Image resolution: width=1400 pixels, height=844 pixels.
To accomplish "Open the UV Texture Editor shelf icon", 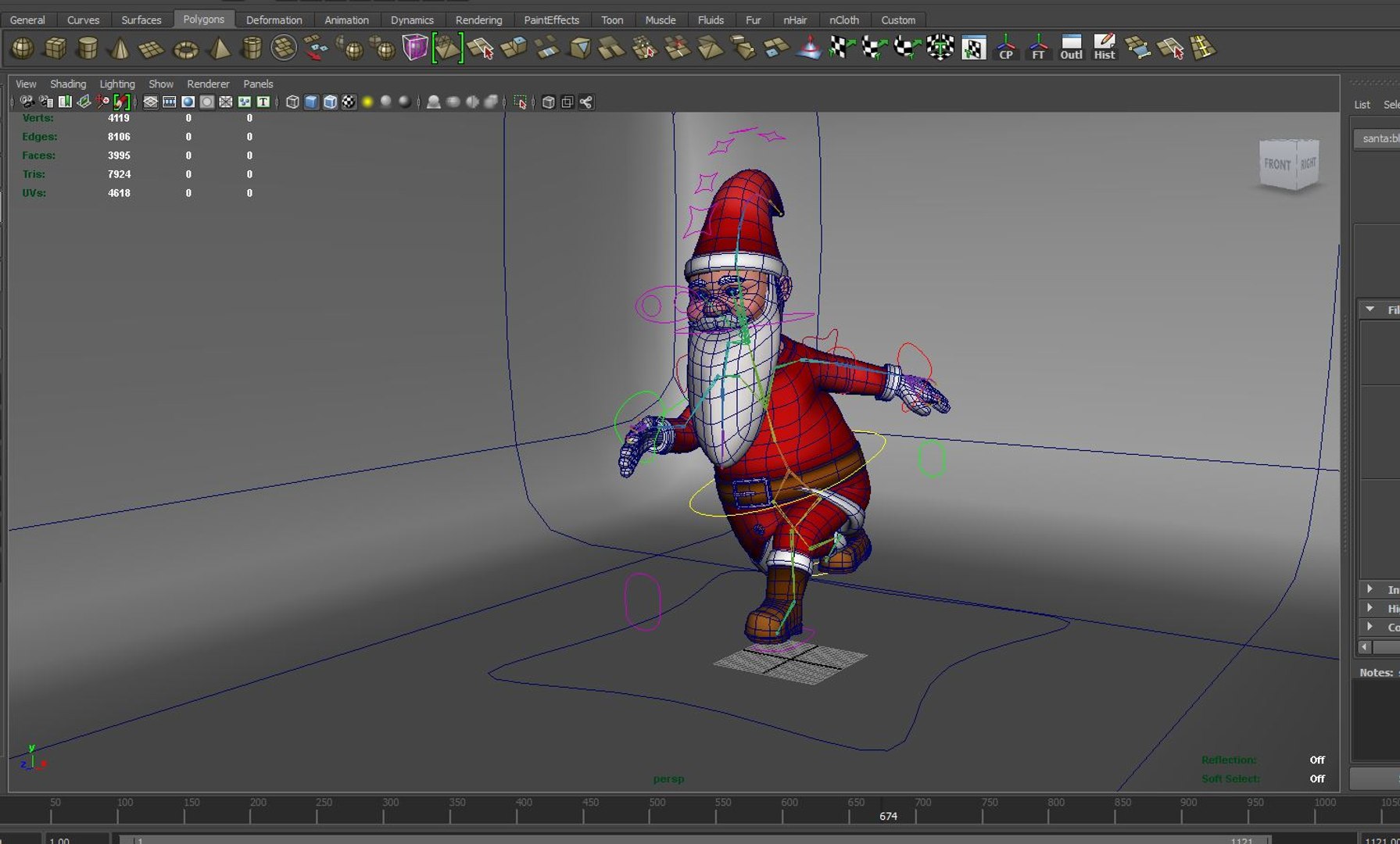I will click(973, 48).
